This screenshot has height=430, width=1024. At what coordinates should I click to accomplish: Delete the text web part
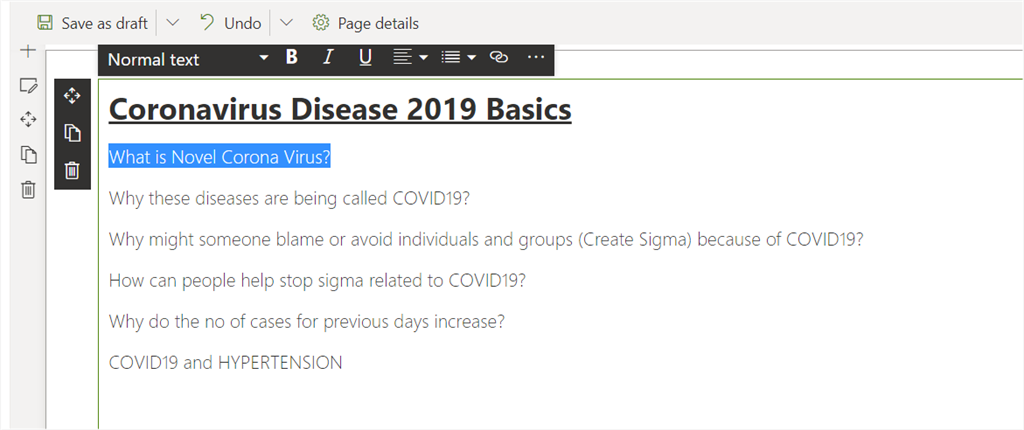click(x=72, y=170)
